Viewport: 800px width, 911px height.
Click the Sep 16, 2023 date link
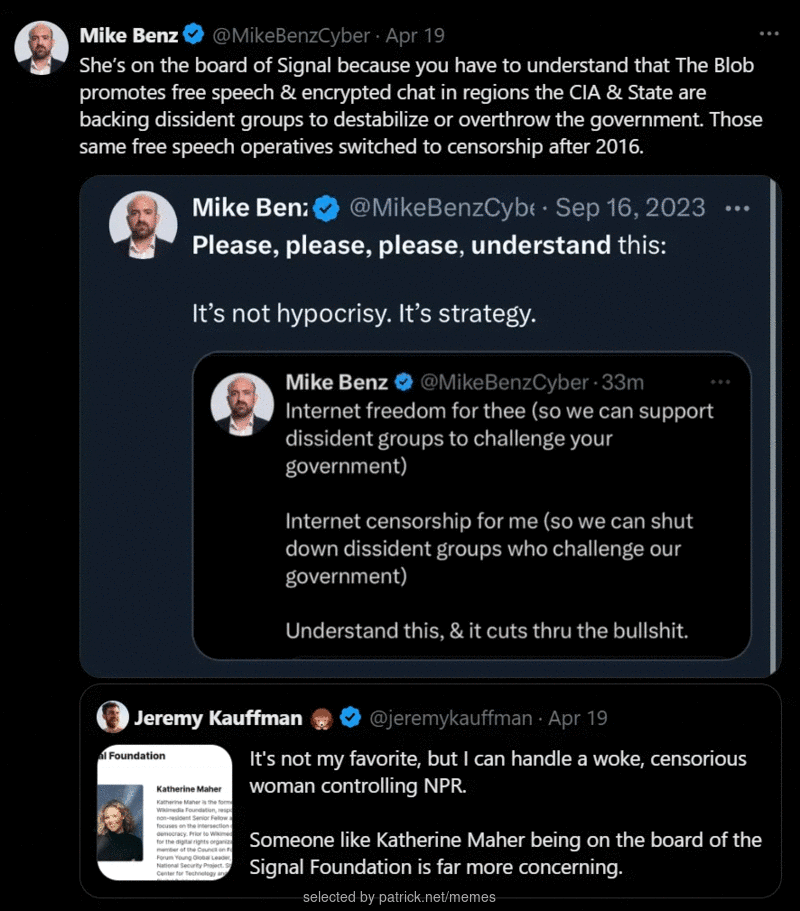[x=630, y=207]
